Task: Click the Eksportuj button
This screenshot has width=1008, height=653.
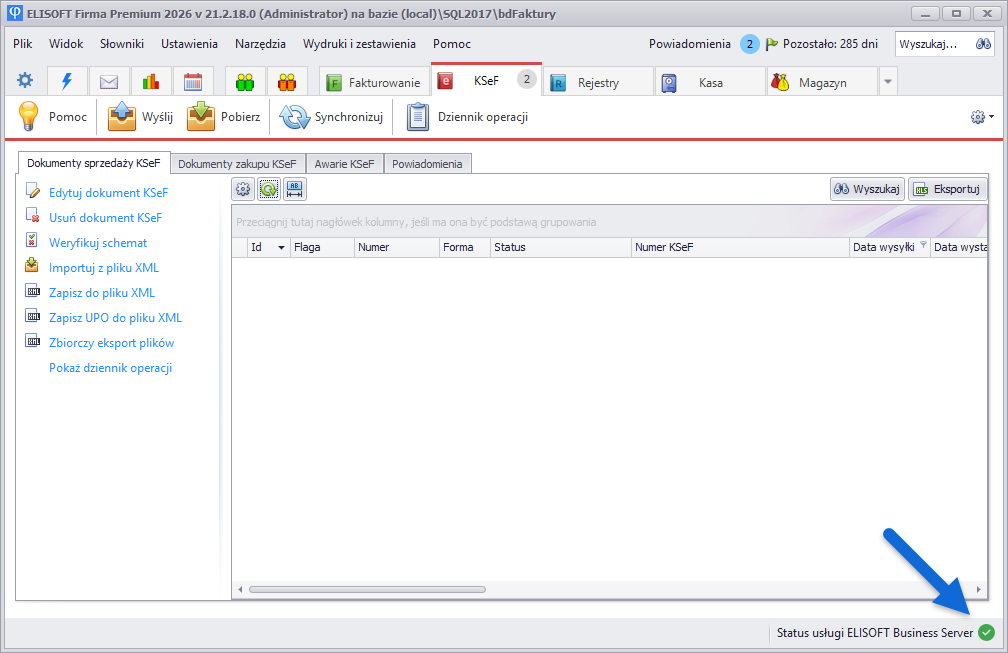Action: 947,189
